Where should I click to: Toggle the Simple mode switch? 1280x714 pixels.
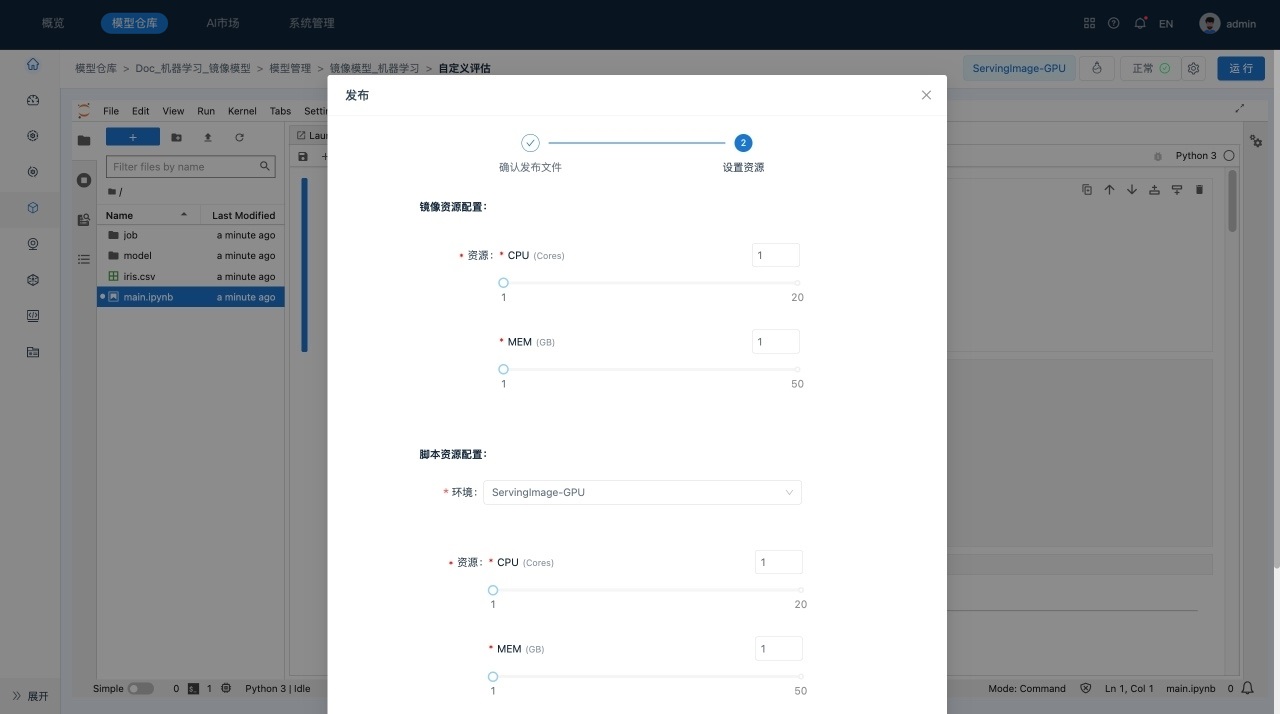pyautogui.click(x=140, y=688)
